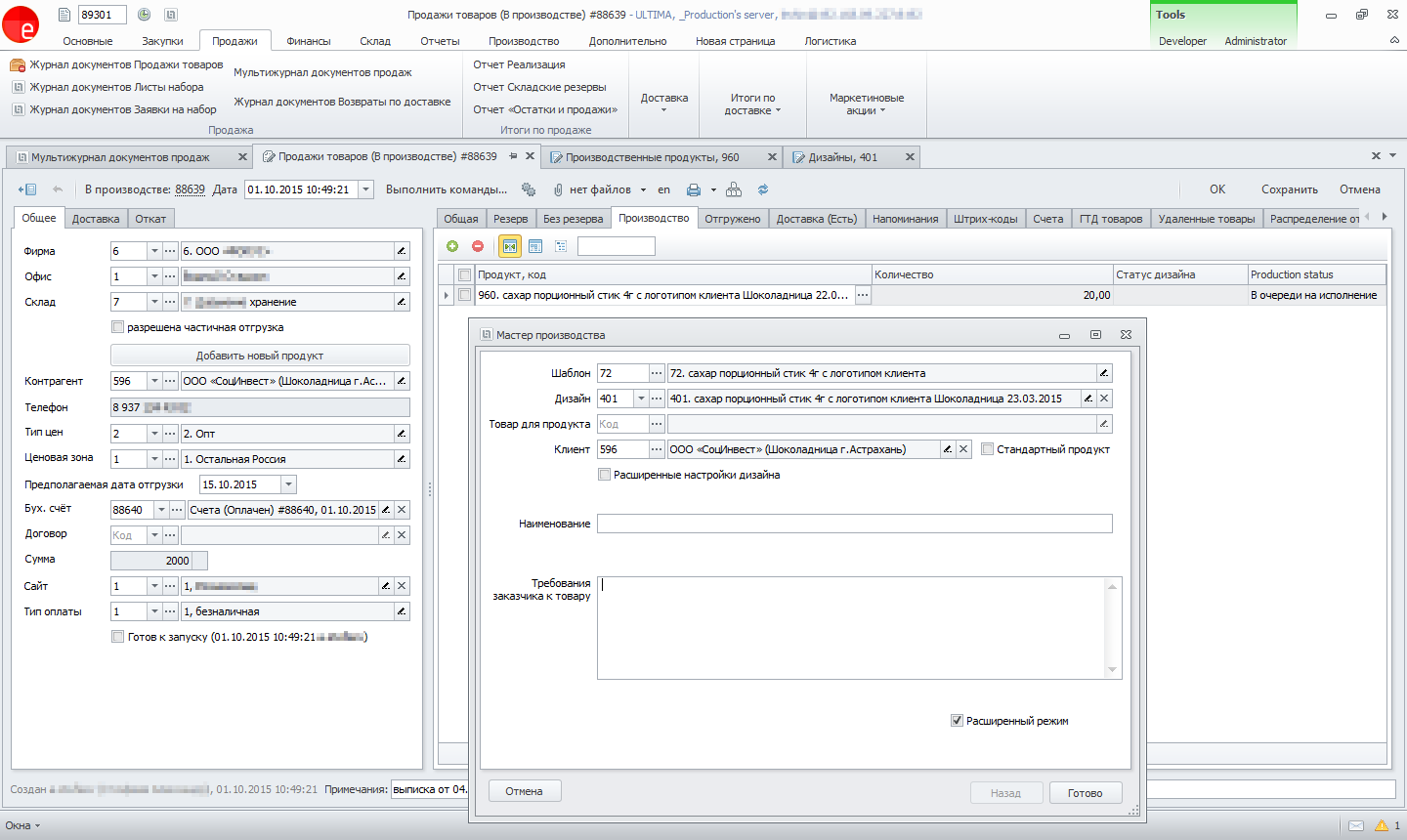The image size is (1407, 840).
Task: Check разрешена частичная отгрузка option
Action: pos(118,327)
